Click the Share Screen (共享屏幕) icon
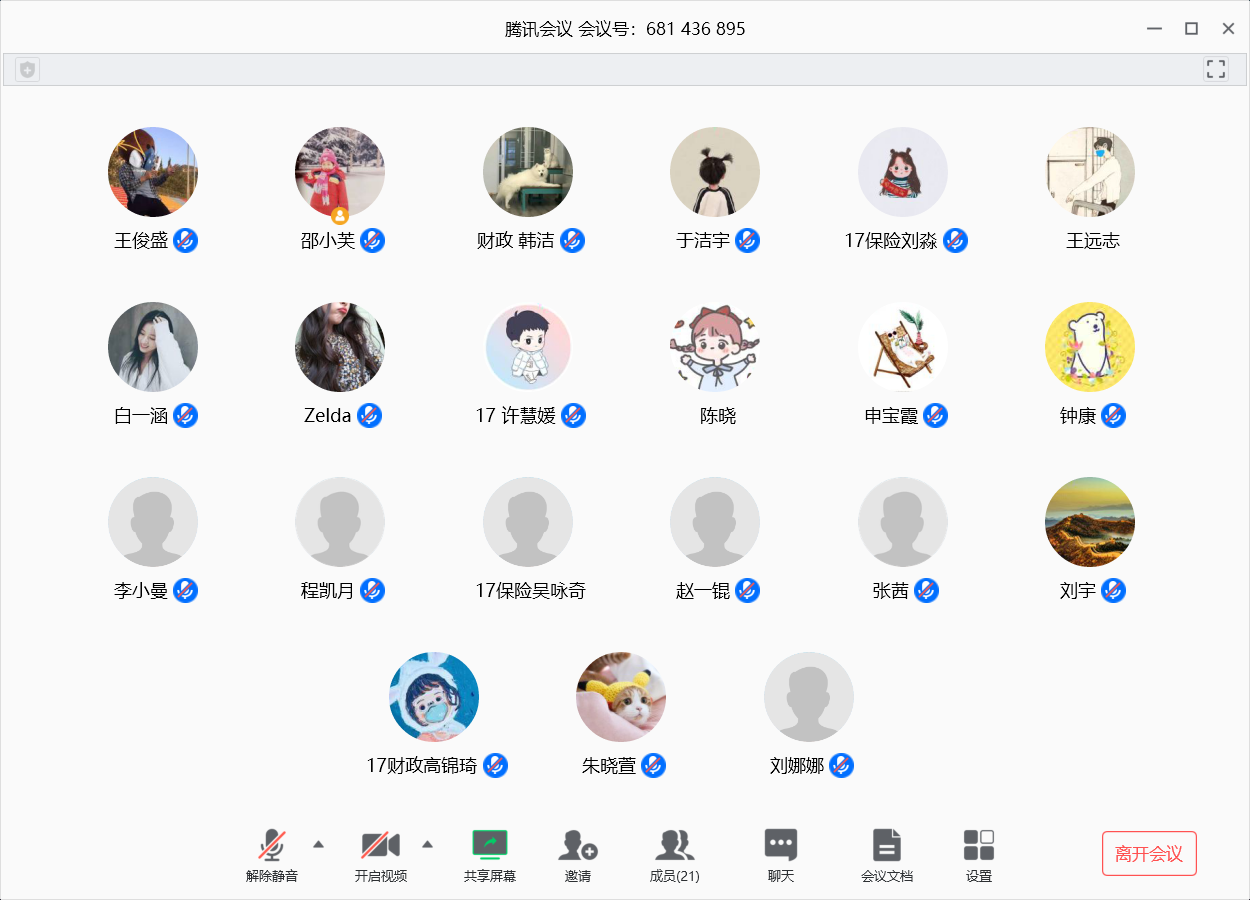1250x900 pixels. pyautogui.click(x=490, y=845)
